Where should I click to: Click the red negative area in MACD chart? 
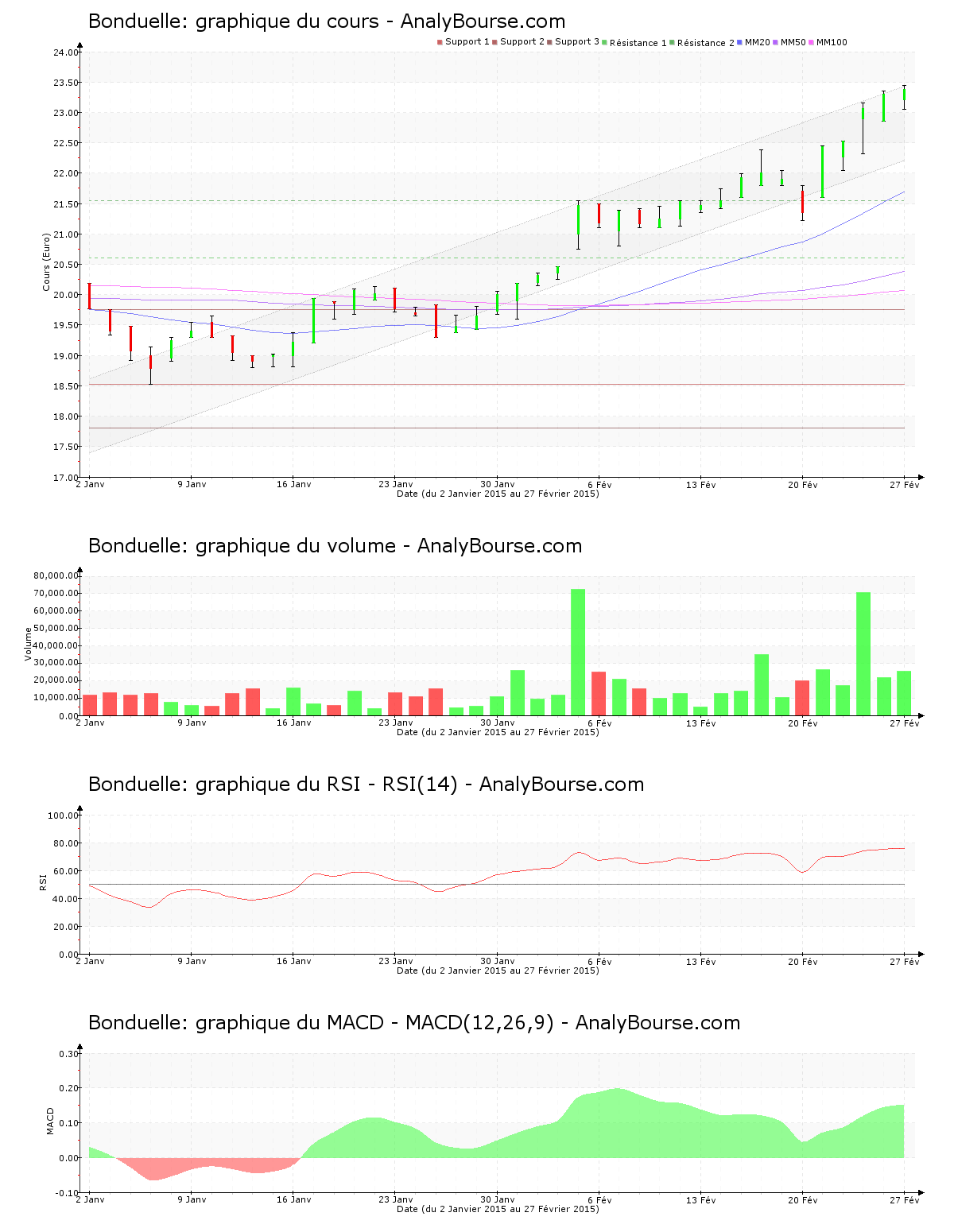(151, 1169)
